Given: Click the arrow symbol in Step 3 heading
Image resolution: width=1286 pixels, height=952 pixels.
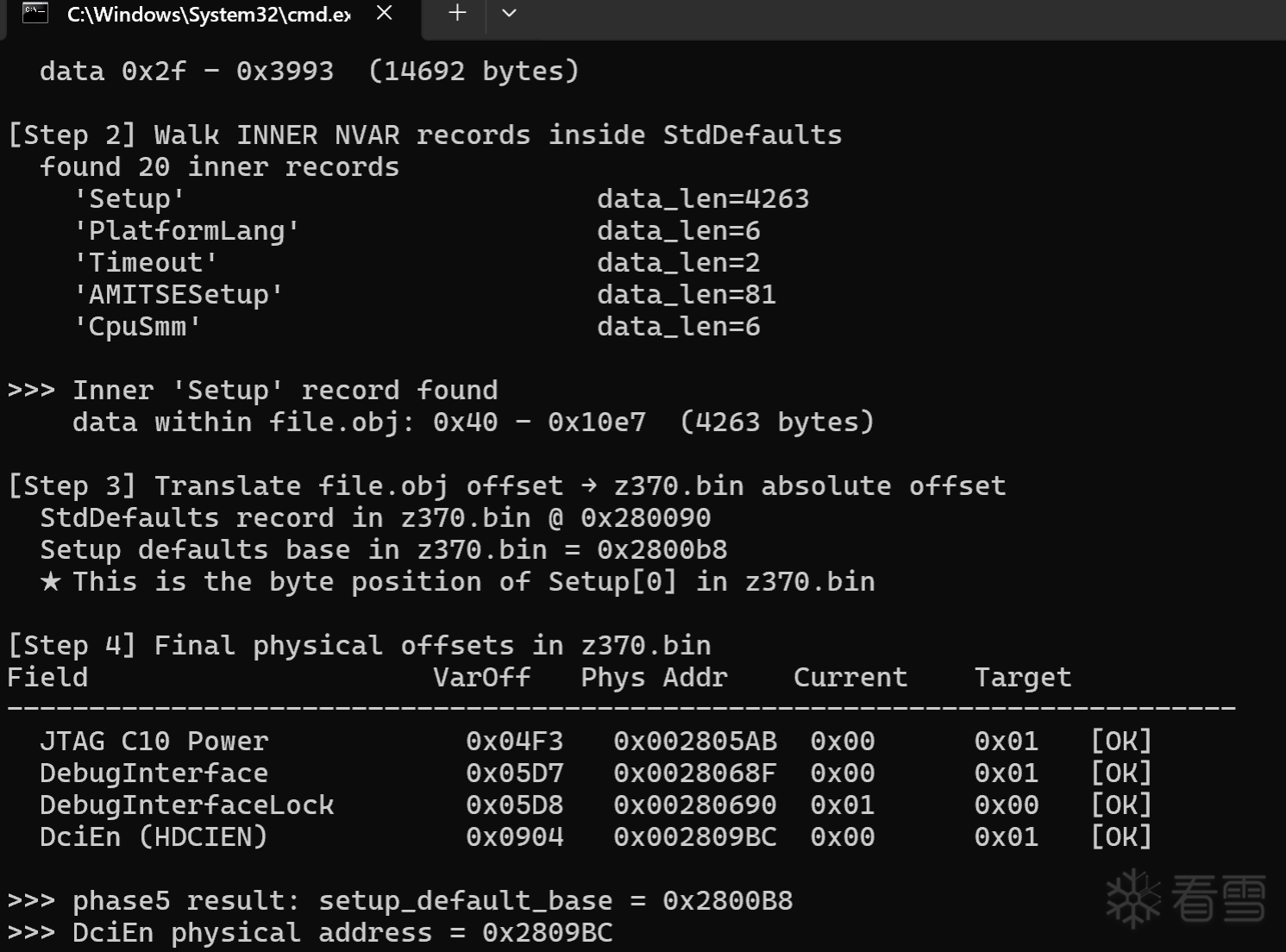Looking at the screenshot, I should coord(589,485).
